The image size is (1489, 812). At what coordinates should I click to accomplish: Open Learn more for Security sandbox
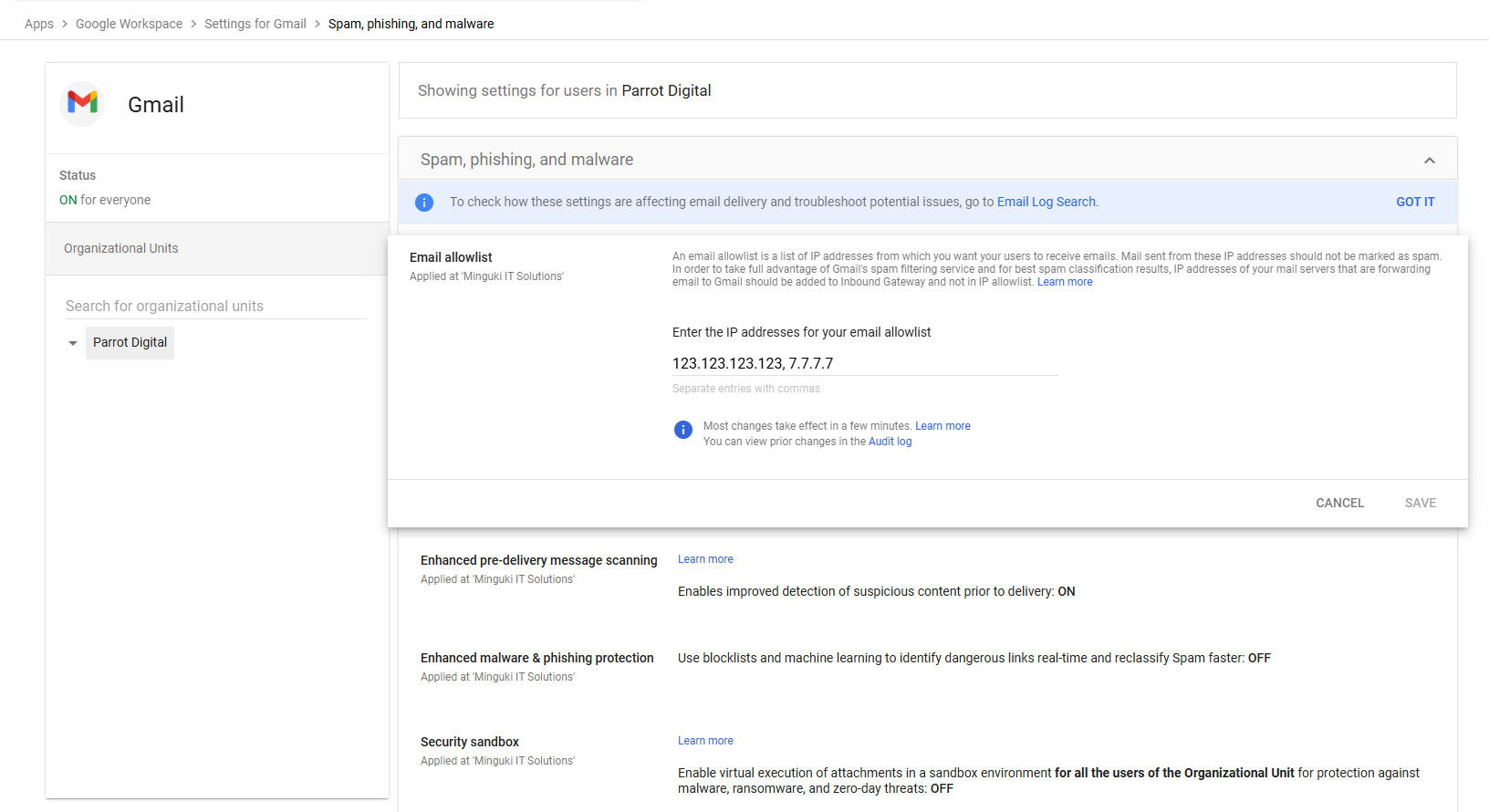click(x=705, y=741)
